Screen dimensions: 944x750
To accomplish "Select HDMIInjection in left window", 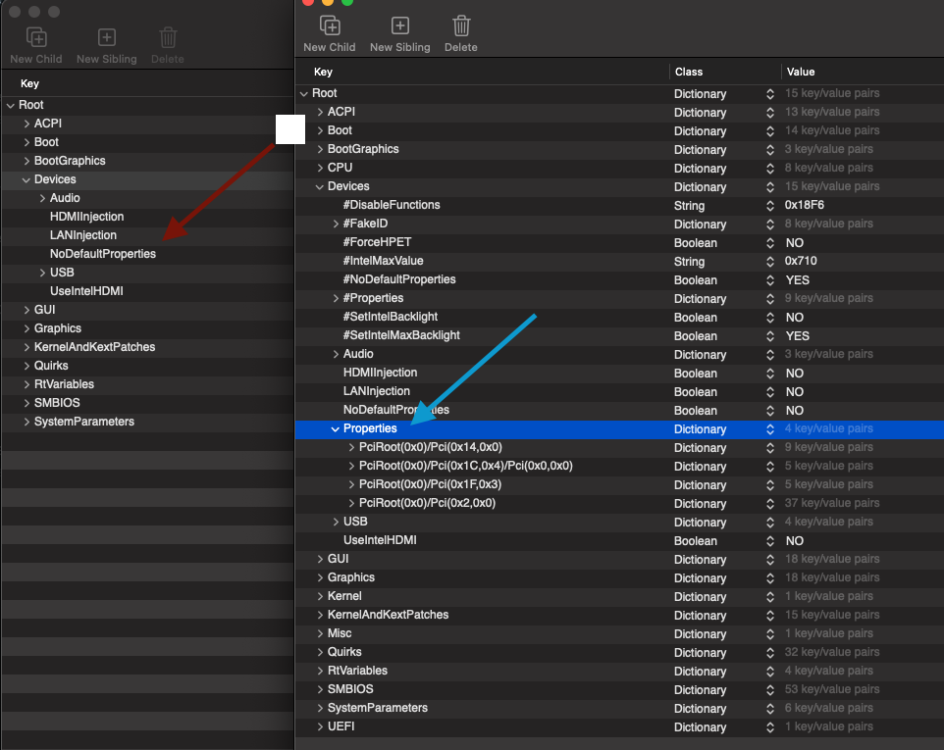I will tap(87, 217).
